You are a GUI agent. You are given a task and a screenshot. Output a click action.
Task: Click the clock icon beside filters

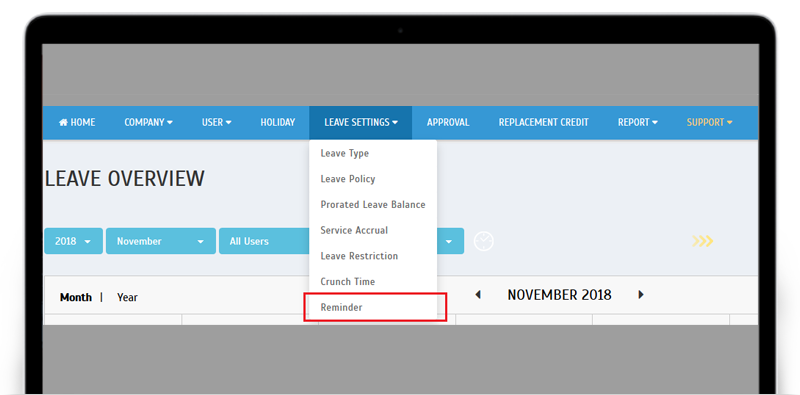[484, 241]
